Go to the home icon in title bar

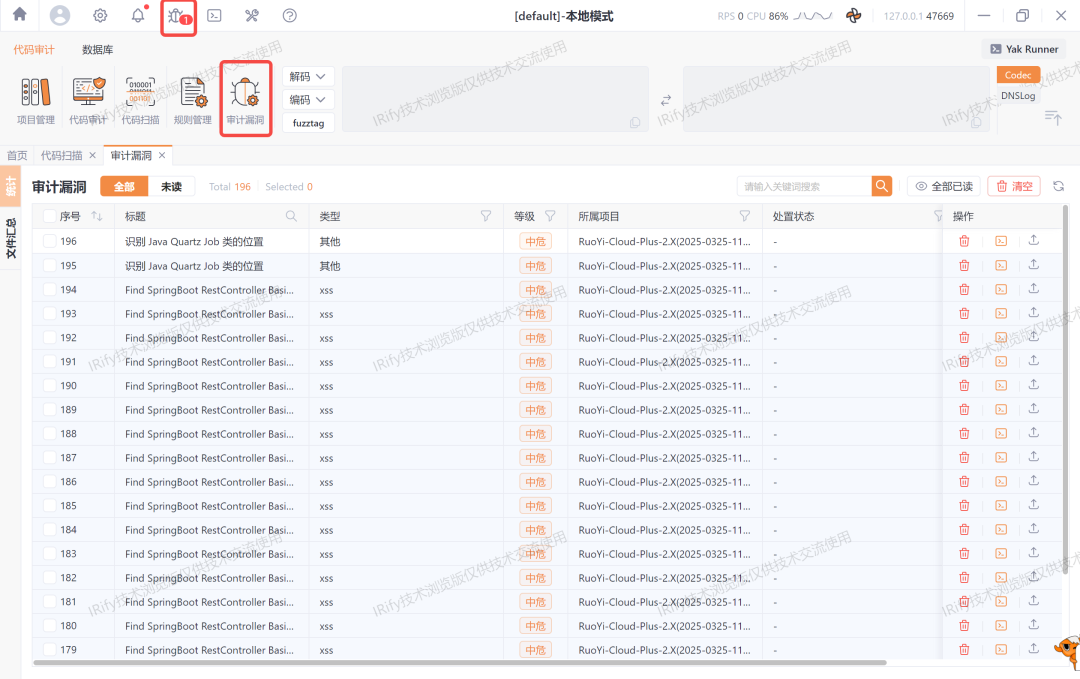point(20,14)
